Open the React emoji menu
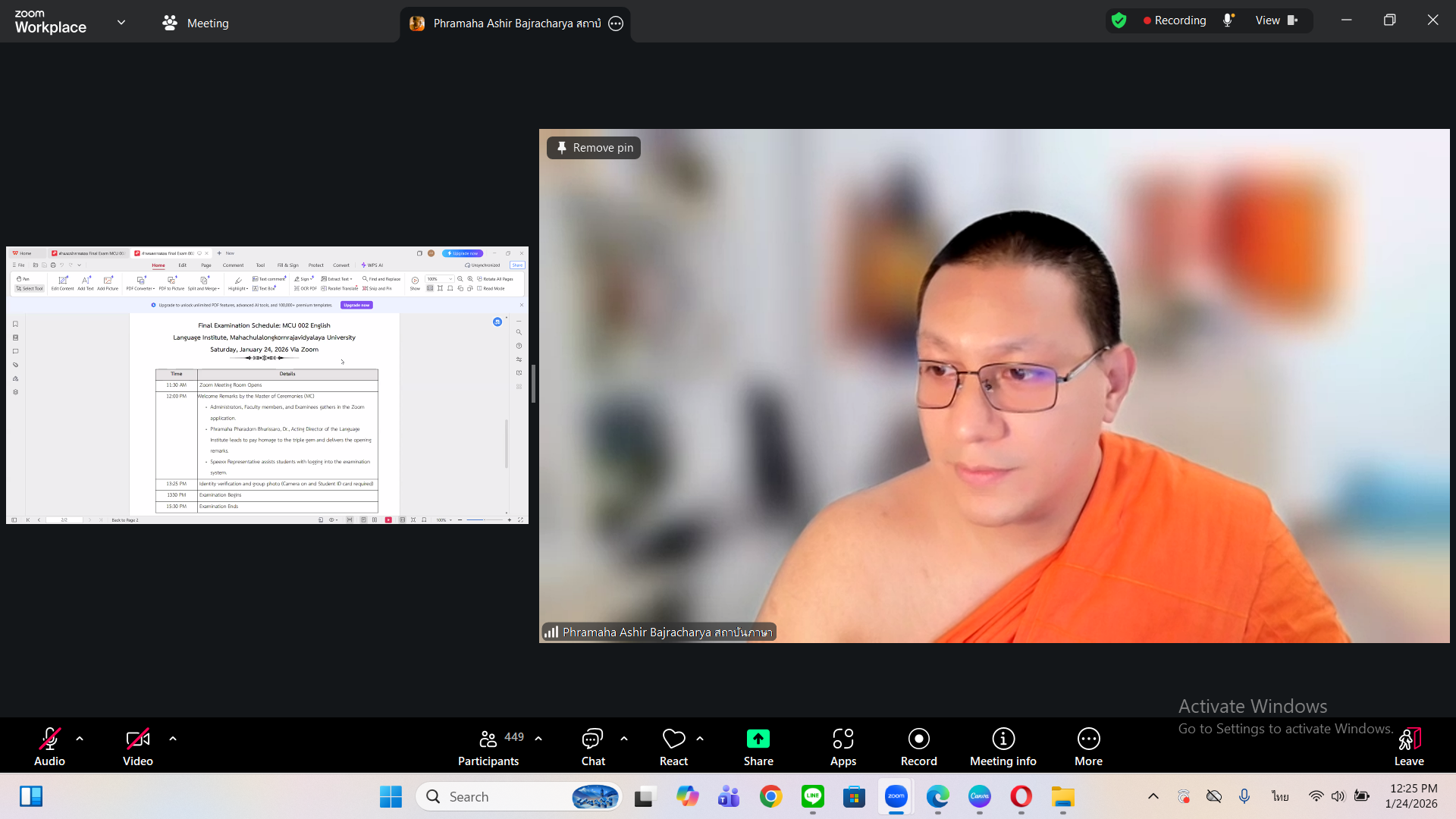 [673, 747]
